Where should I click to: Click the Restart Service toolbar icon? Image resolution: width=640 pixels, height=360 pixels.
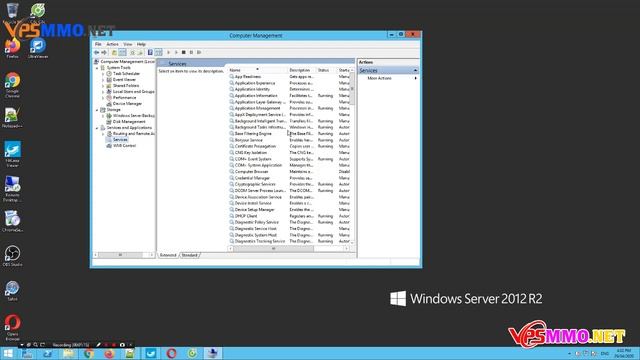(x=199, y=53)
